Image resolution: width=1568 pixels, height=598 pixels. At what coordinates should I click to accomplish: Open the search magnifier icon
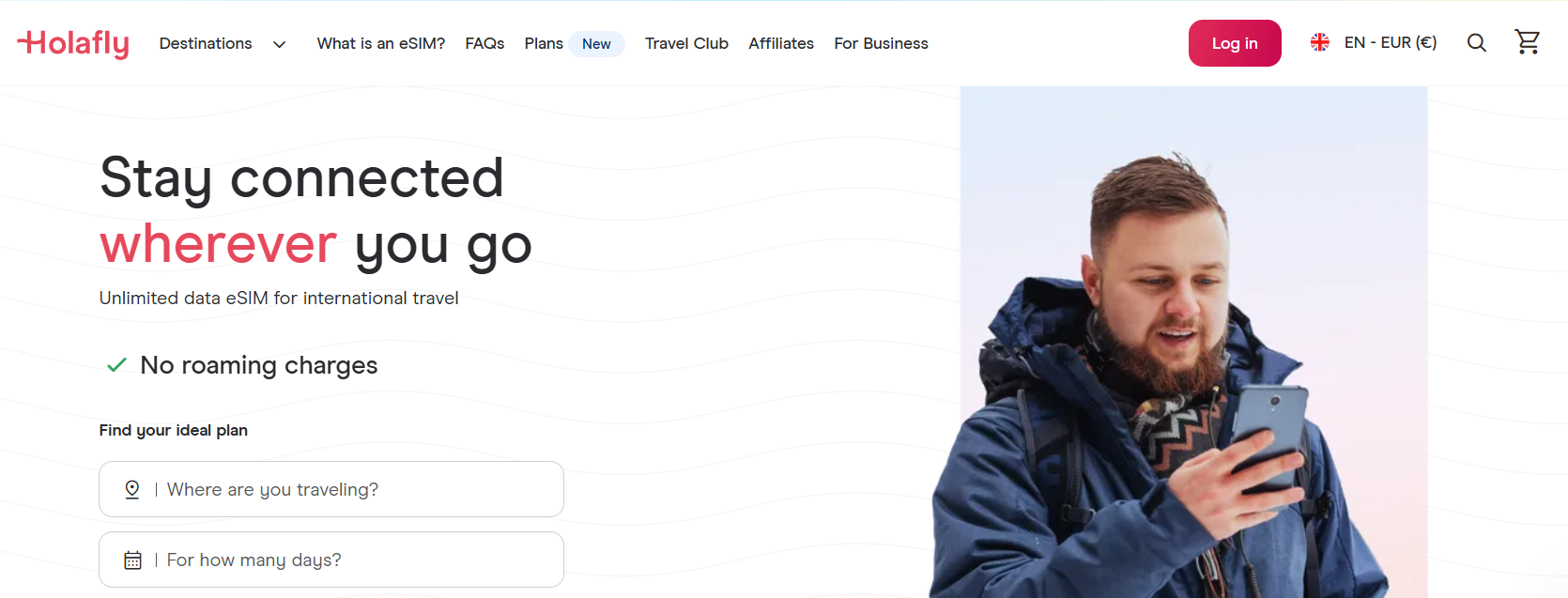[x=1476, y=43]
